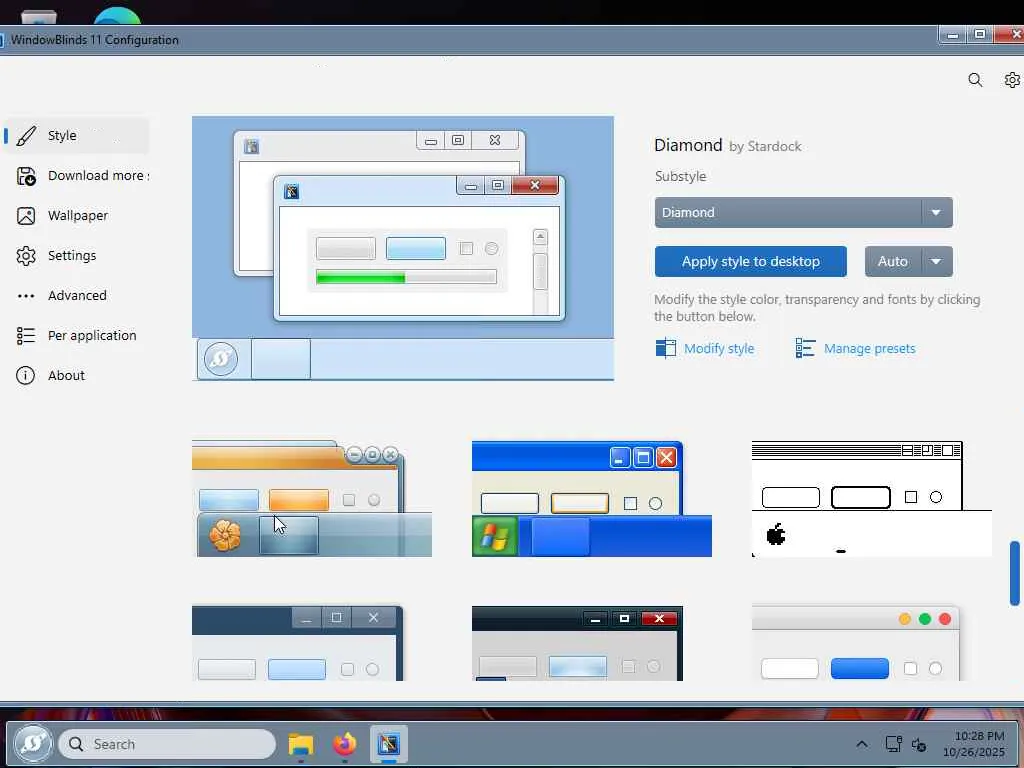
Task: Expand the Diamond substyle dropdown
Action: tap(803, 212)
